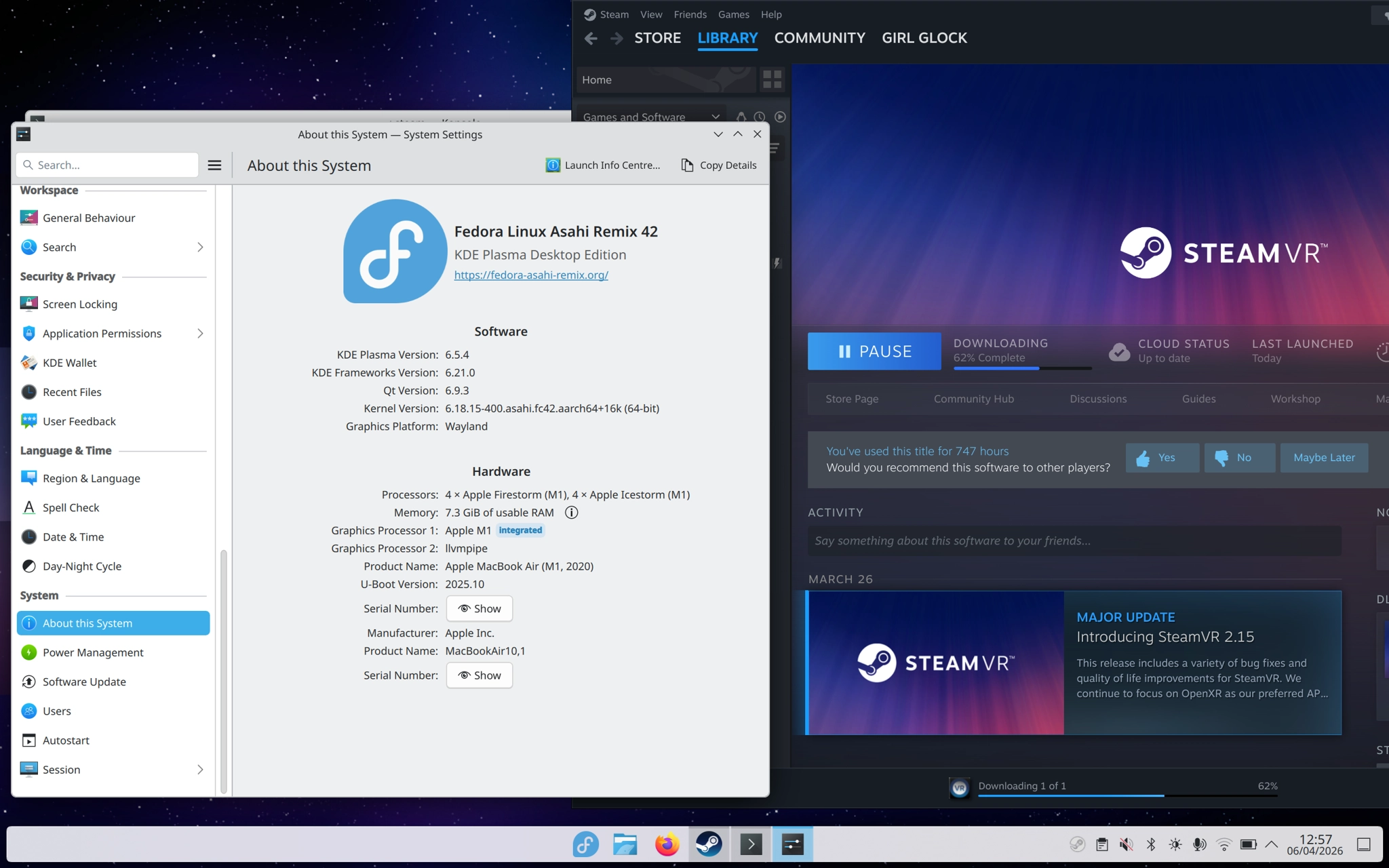This screenshot has height=868, width=1389.
Task: Expand hidden system tray icons arrow
Action: (1272, 844)
